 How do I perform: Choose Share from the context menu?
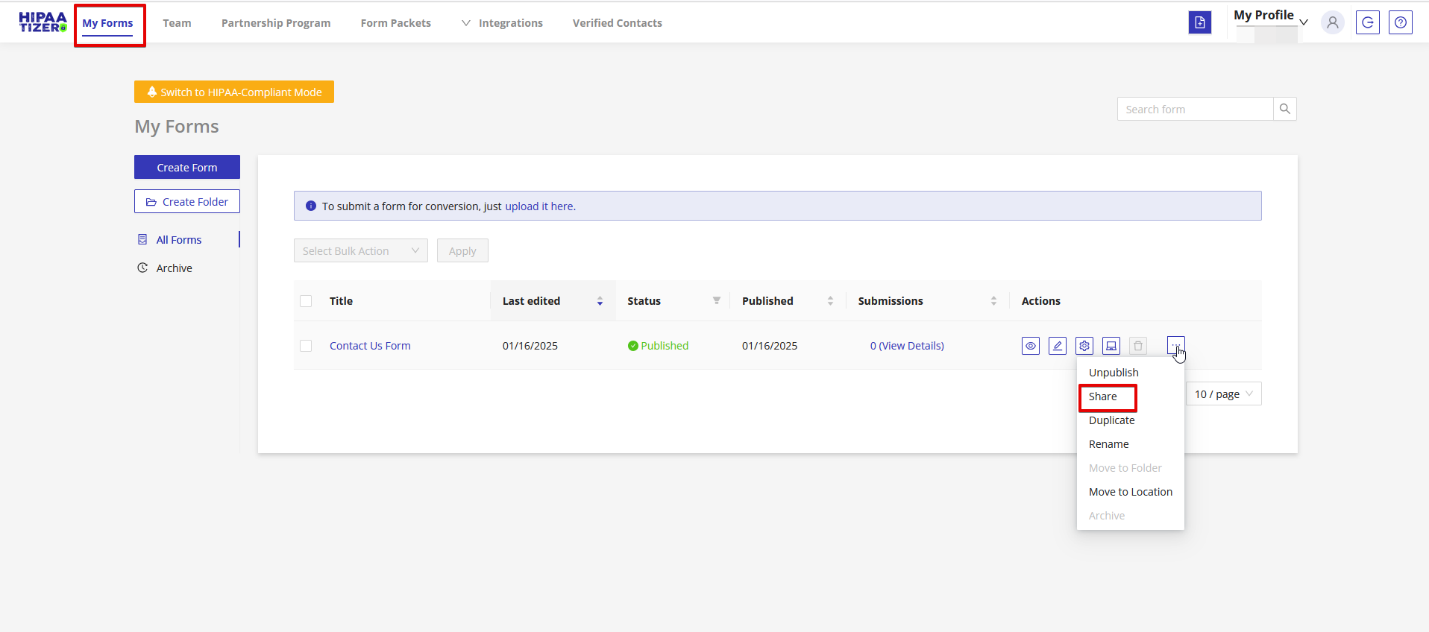pos(1103,397)
